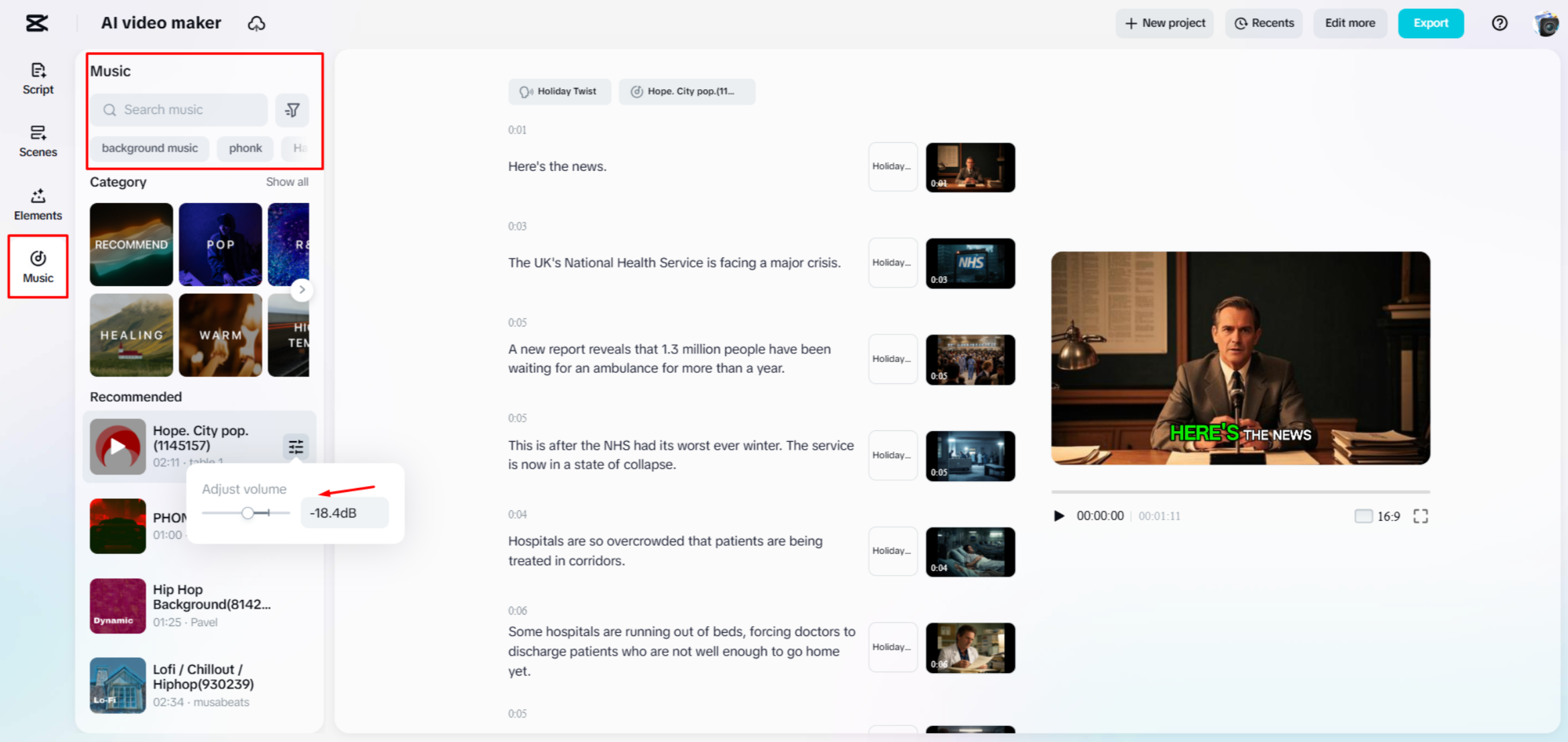Click Show all categories link
Screen dimensions: 1568x742
(286, 182)
